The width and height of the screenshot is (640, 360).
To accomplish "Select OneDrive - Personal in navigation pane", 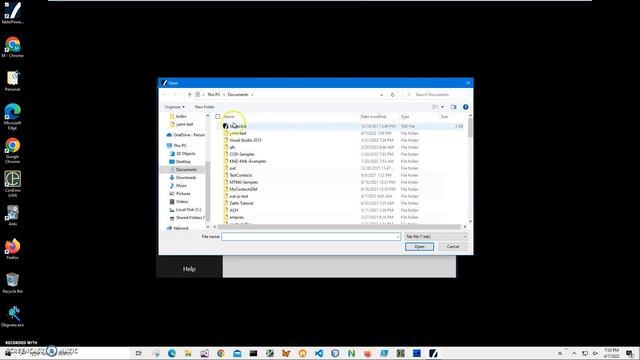I will [189, 135].
